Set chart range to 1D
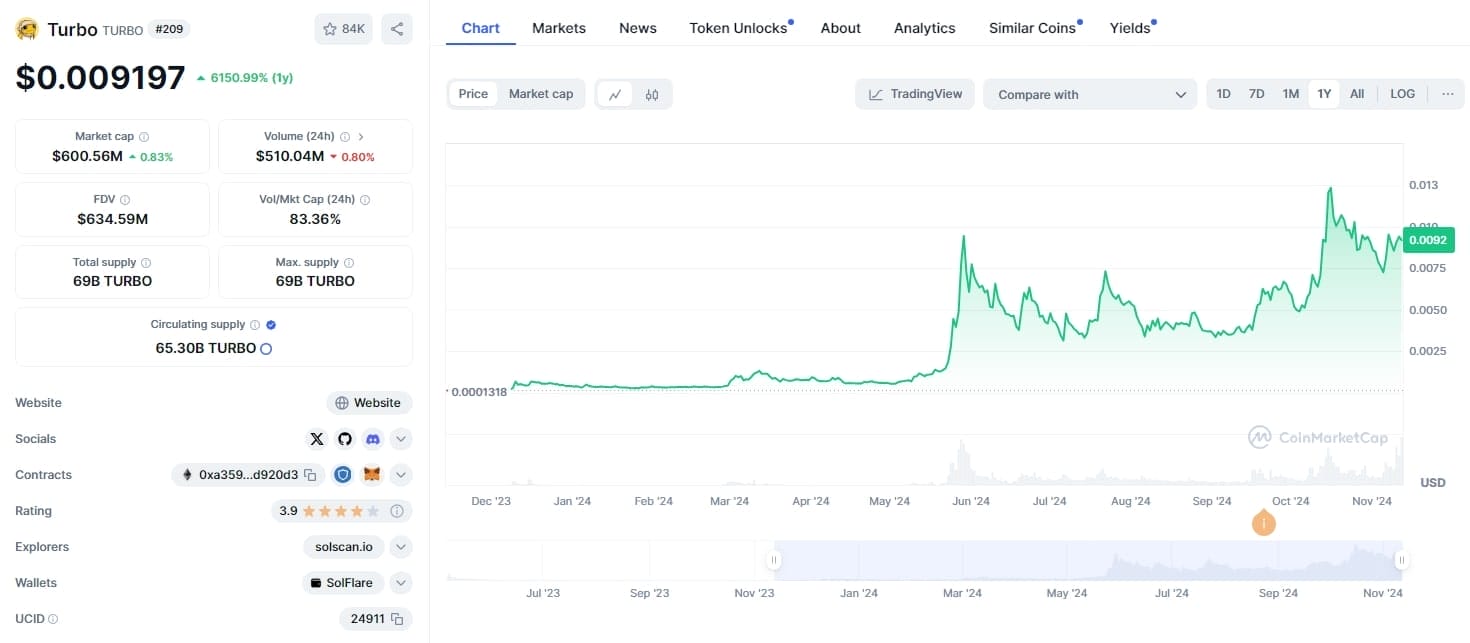 coord(1223,94)
